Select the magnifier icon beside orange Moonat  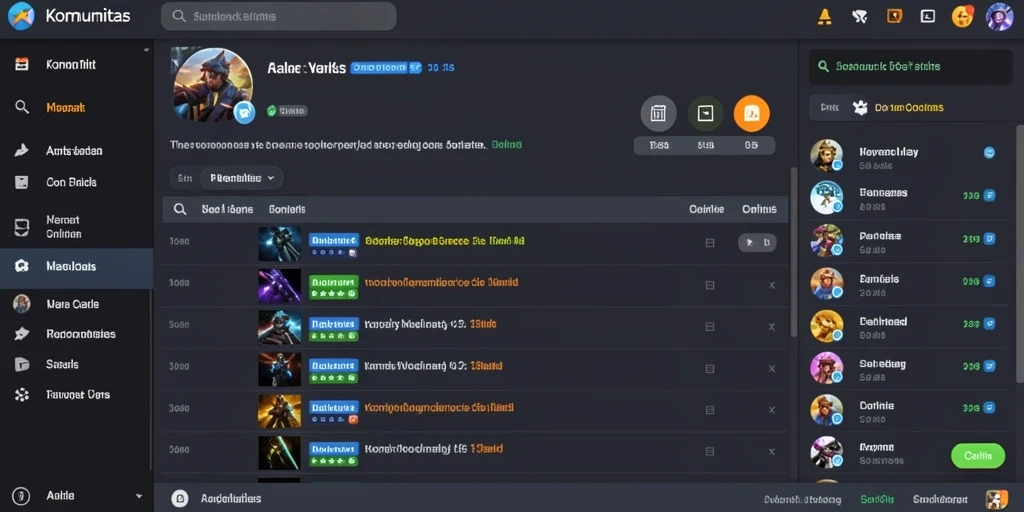coord(22,107)
